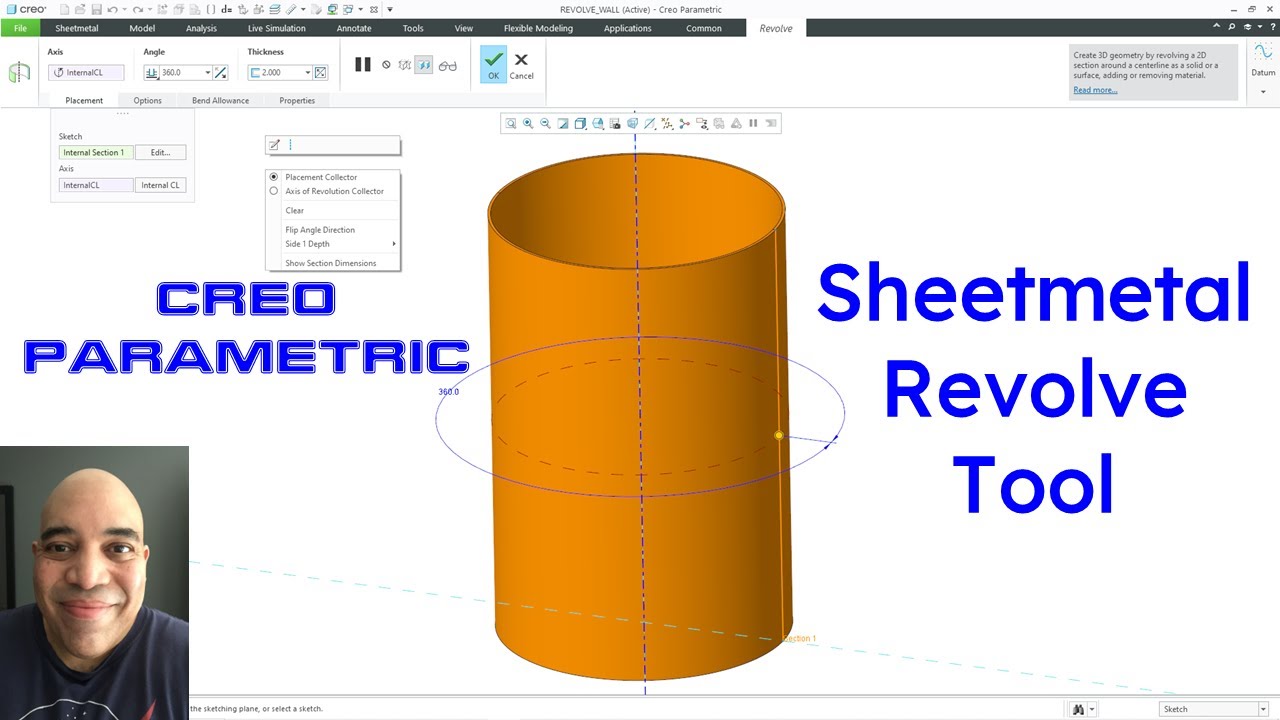Open the Bend Allowance panel tab

click(x=221, y=100)
